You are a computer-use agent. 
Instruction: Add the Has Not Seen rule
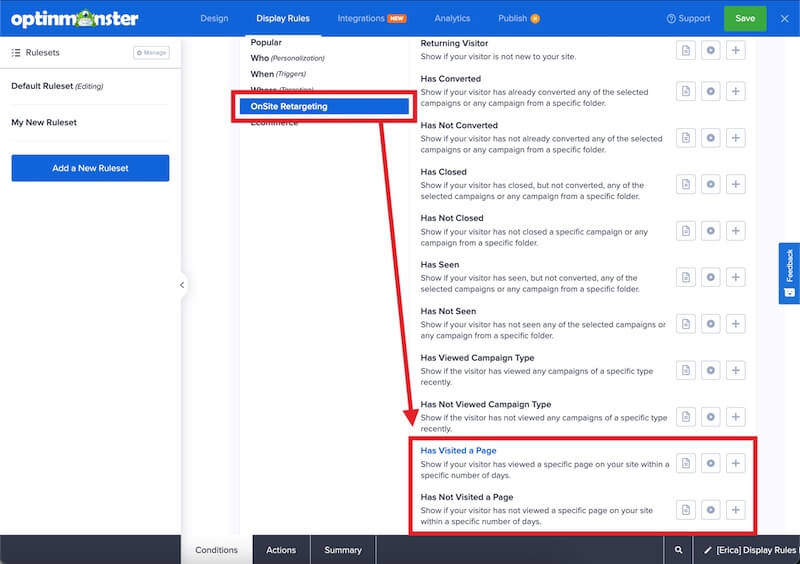tap(736, 324)
